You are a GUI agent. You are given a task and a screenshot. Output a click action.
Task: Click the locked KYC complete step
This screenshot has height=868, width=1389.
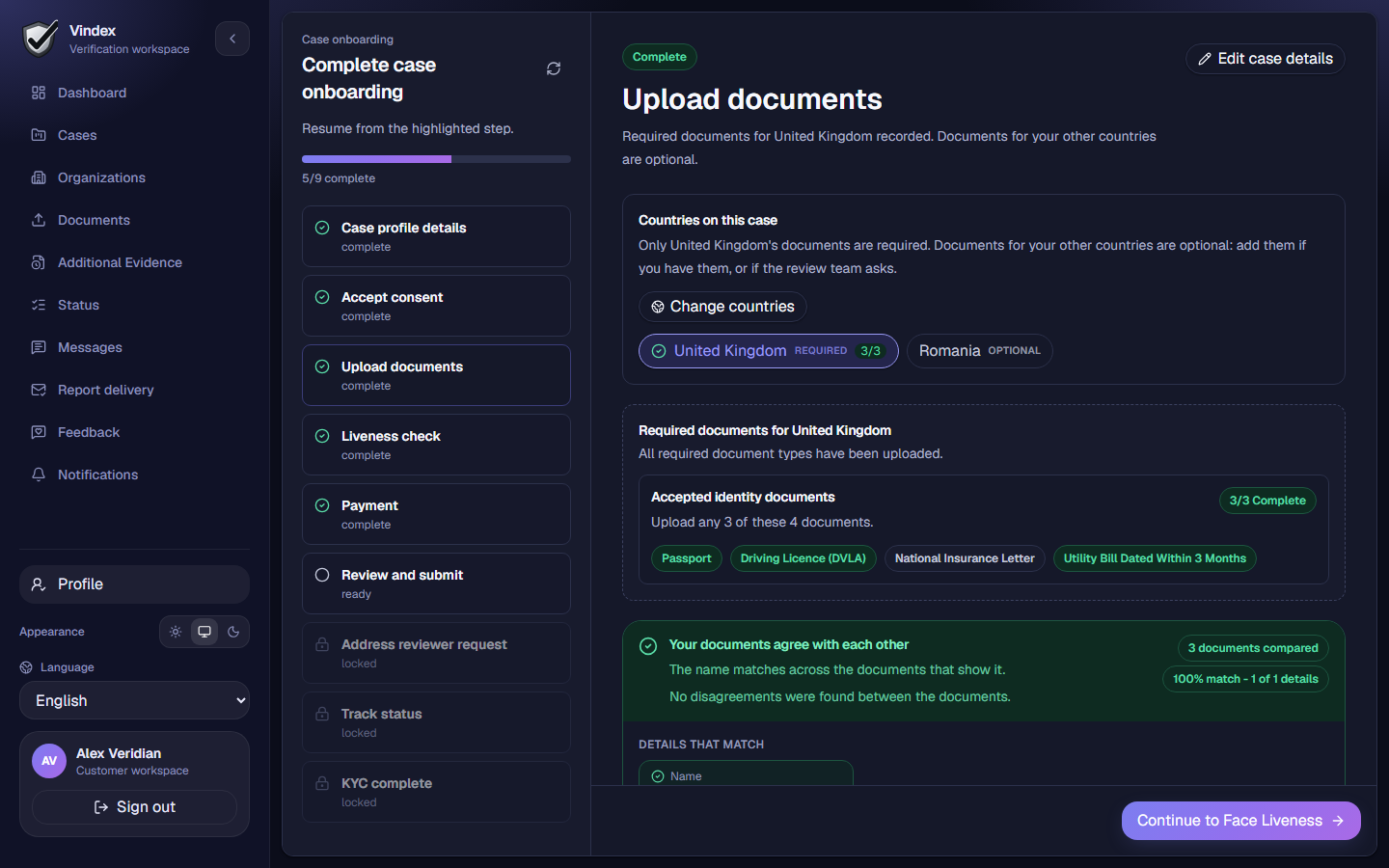436,792
